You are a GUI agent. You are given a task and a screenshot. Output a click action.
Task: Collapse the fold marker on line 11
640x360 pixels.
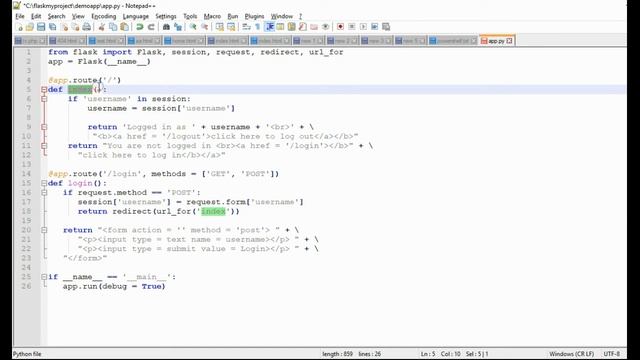(44, 146)
